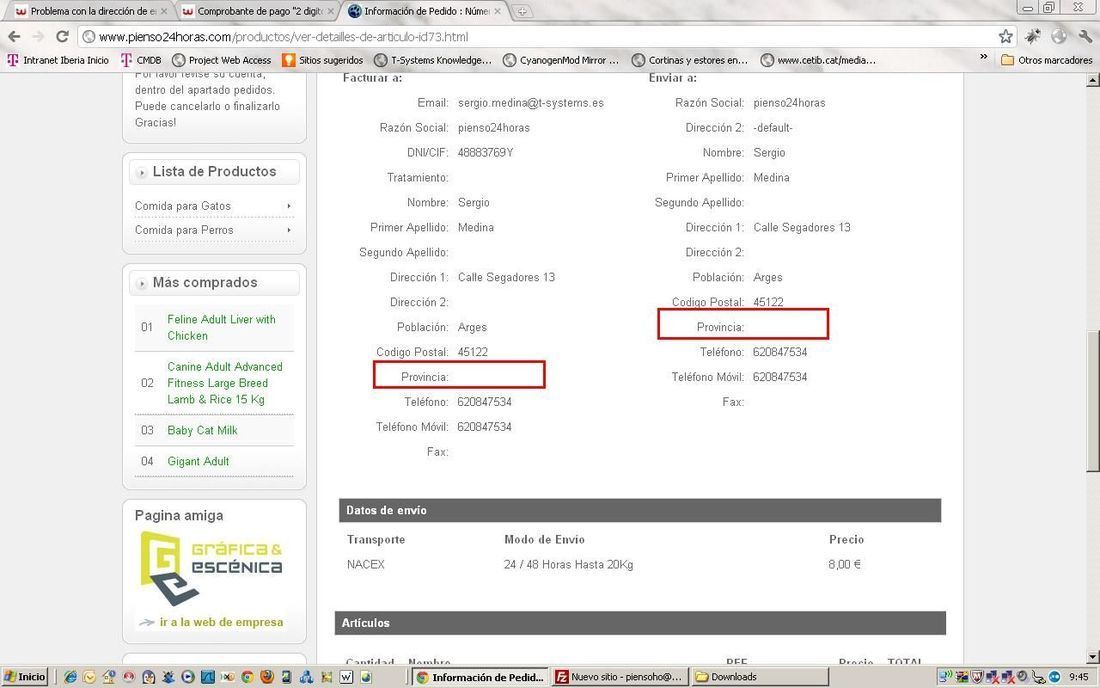Reload the current page

62,36
